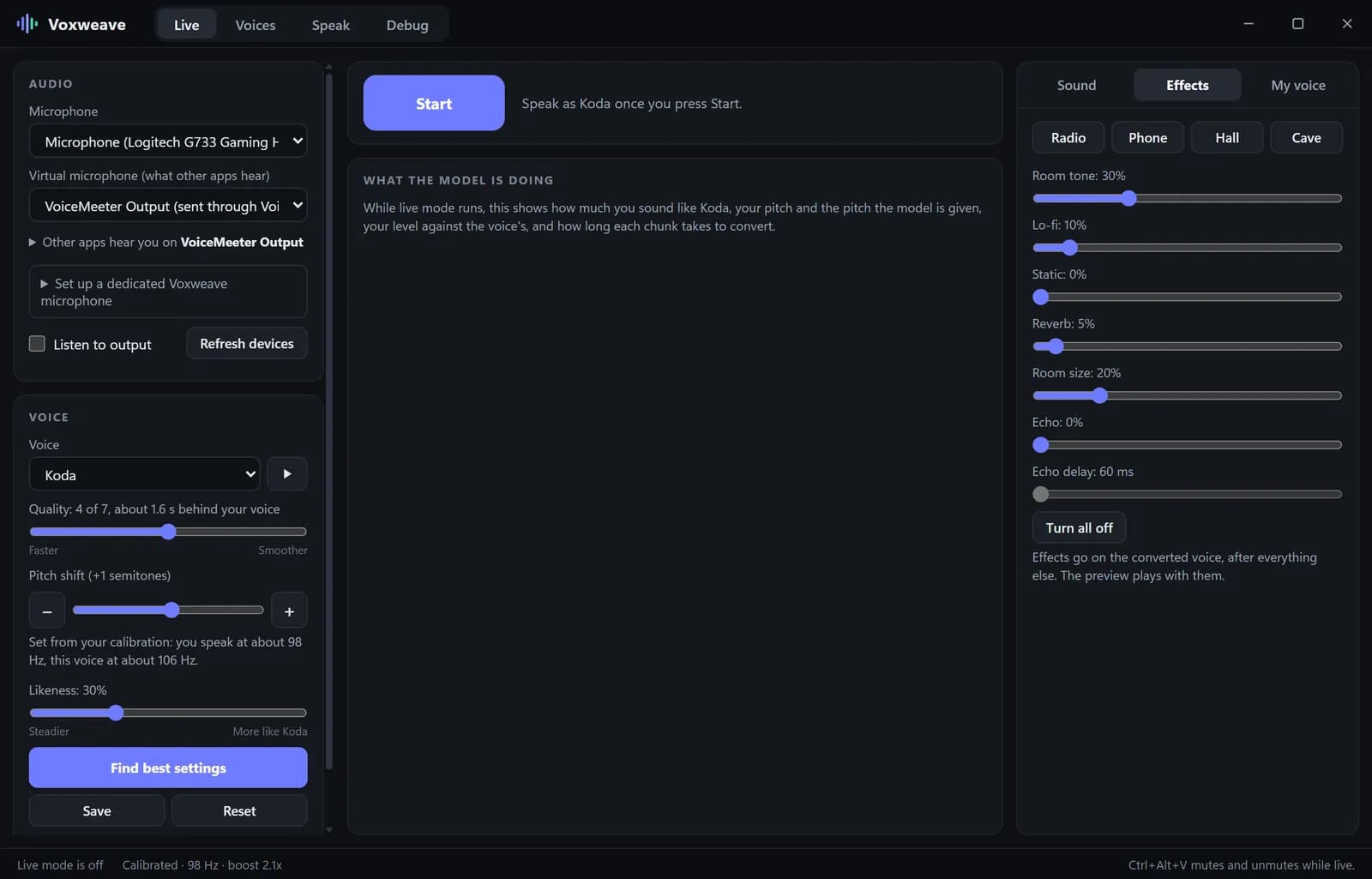Click Turn all off effects button
This screenshot has height=879, width=1372.
pos(1080,527)
